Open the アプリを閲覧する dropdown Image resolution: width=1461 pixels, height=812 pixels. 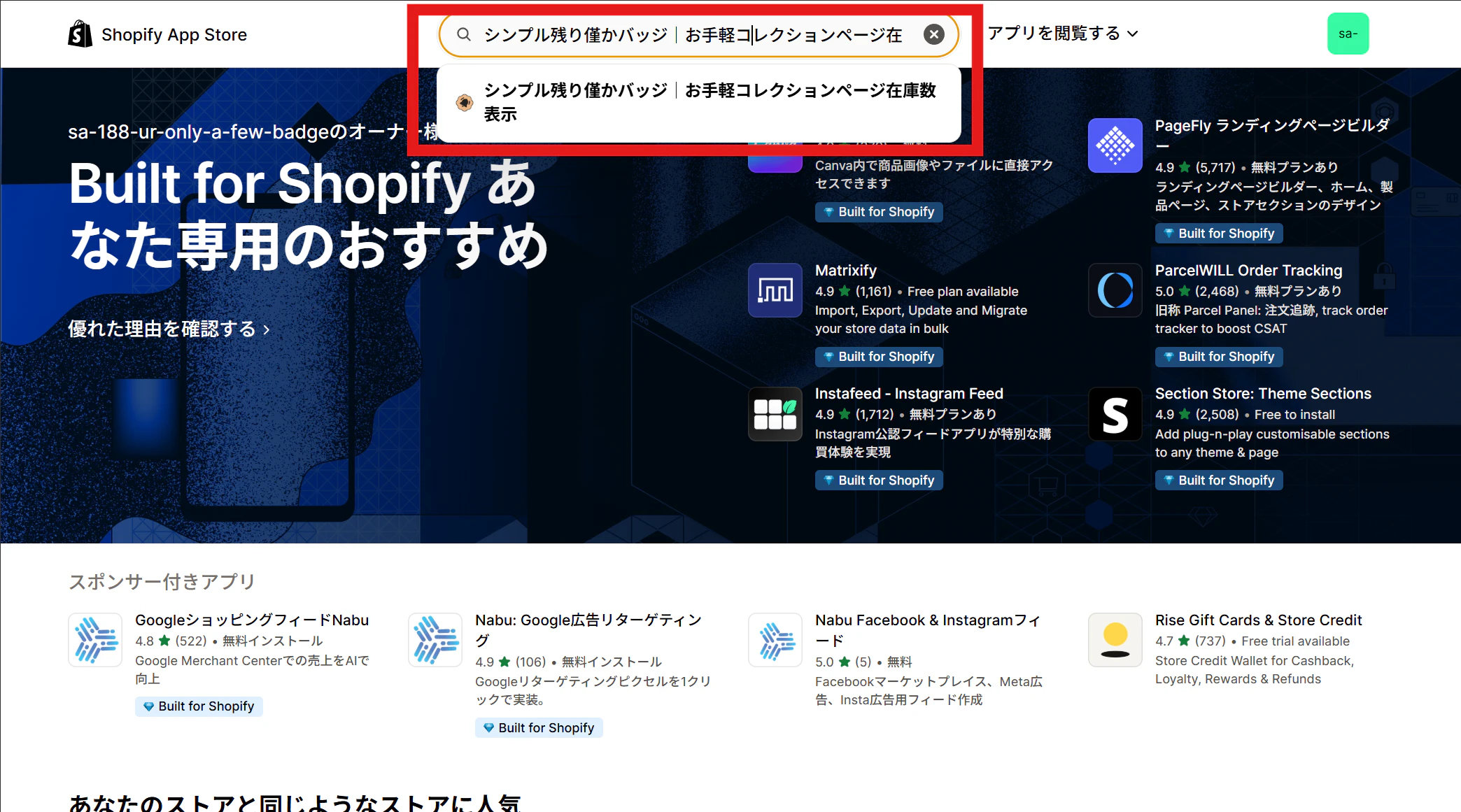(x=1063, y=34)
